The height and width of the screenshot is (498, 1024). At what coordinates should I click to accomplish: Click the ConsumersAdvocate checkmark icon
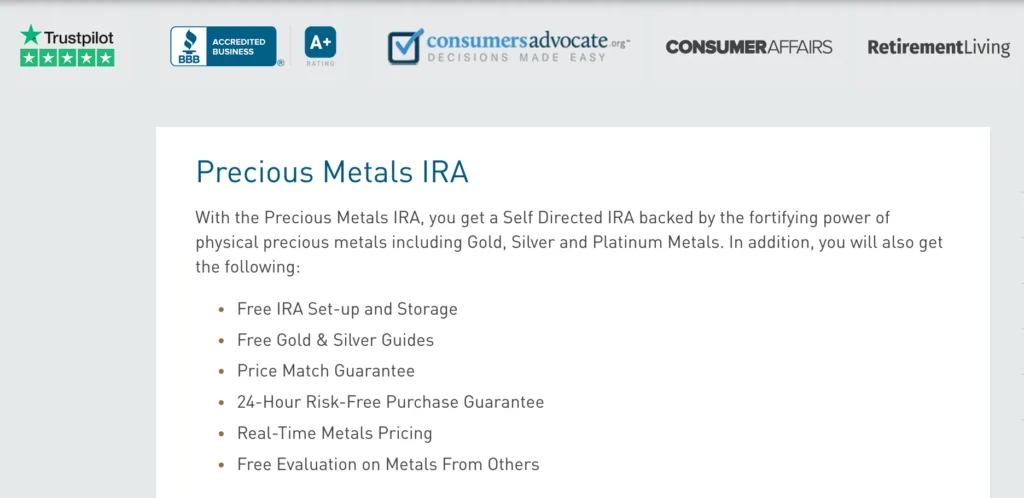(x=406, y=46)
